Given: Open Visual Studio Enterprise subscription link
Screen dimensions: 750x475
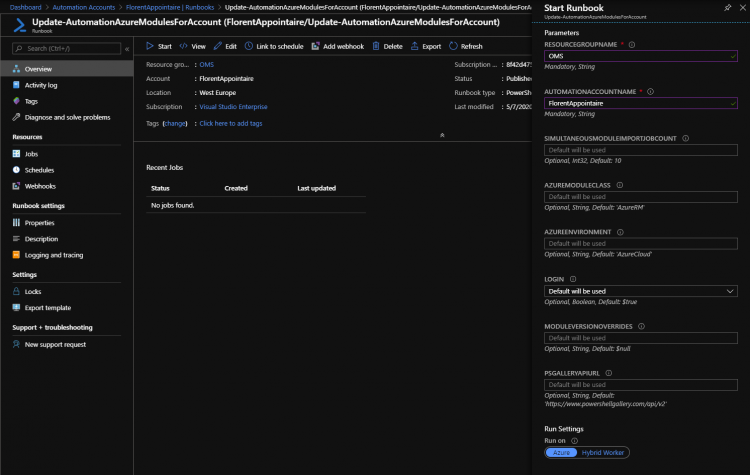Looking at the screenshot, I should pos(233,107).
